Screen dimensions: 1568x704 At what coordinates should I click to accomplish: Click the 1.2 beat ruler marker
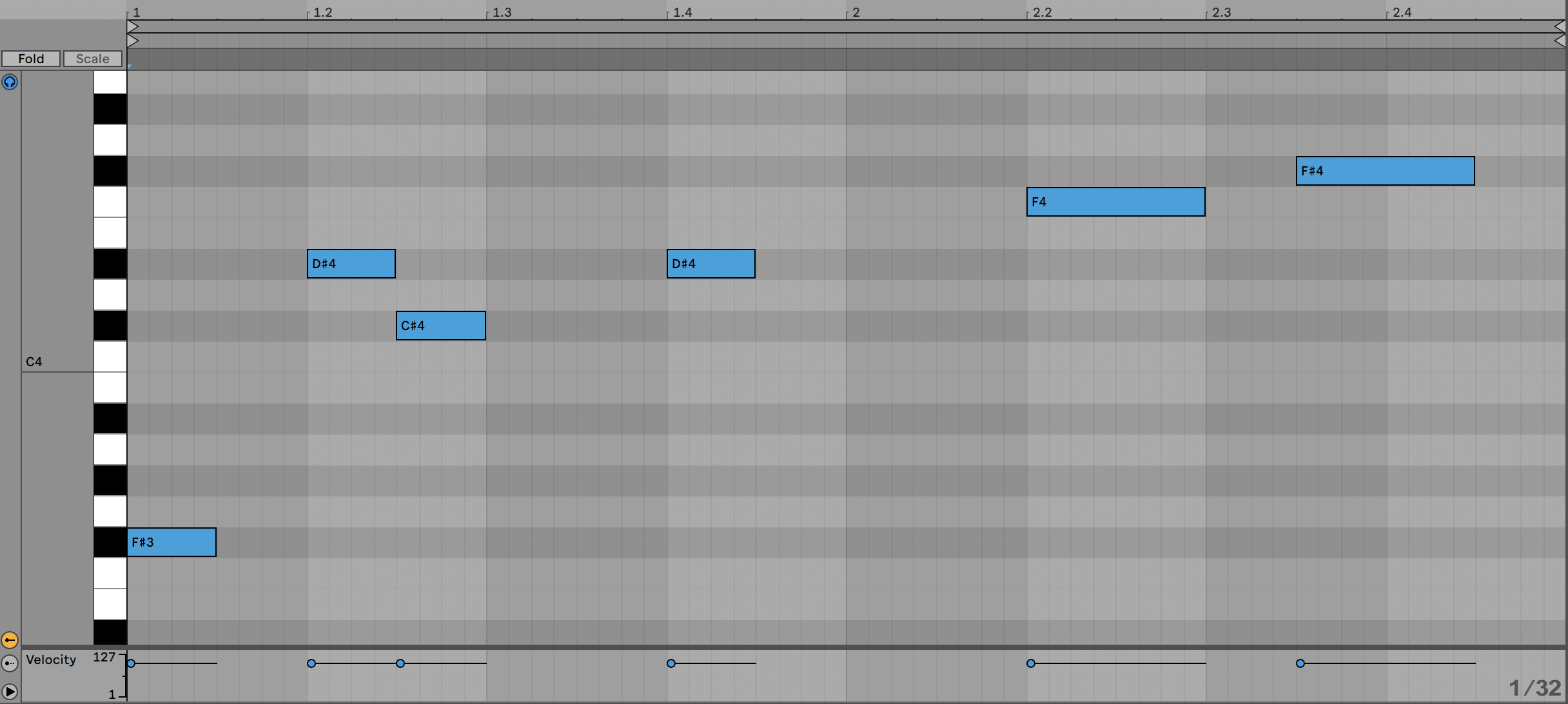coord(322,12)
